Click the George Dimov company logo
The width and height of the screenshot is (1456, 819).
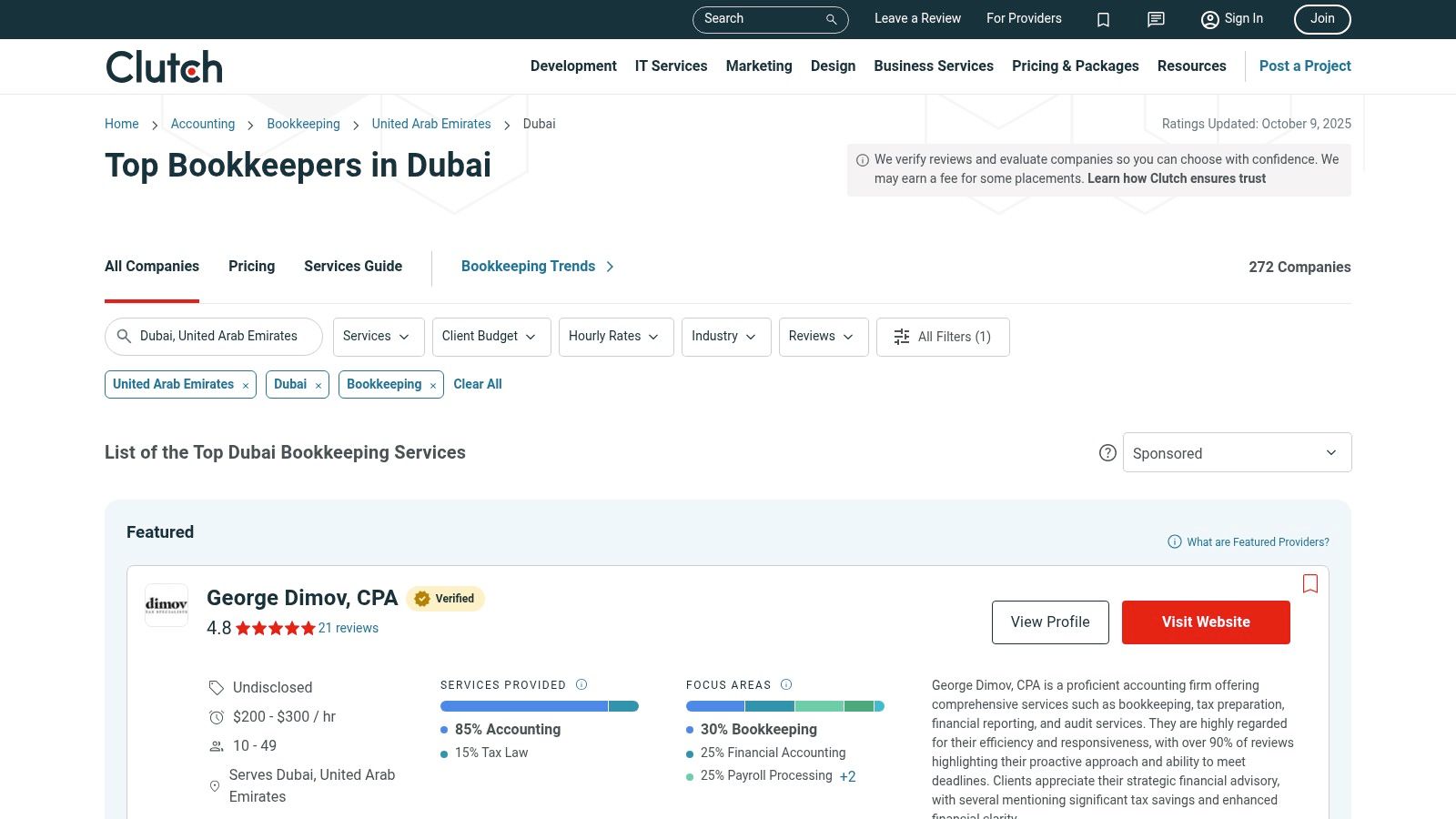pyautogui.click(x=167, y=605)
